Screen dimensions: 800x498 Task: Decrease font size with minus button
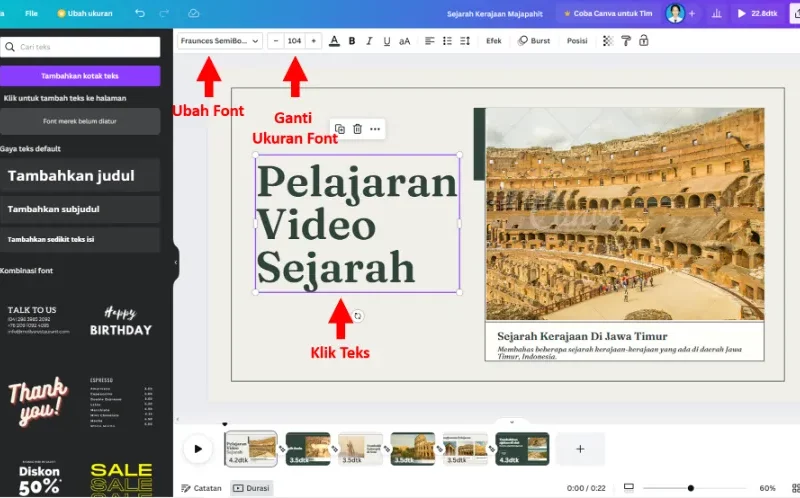coord(276,41)
